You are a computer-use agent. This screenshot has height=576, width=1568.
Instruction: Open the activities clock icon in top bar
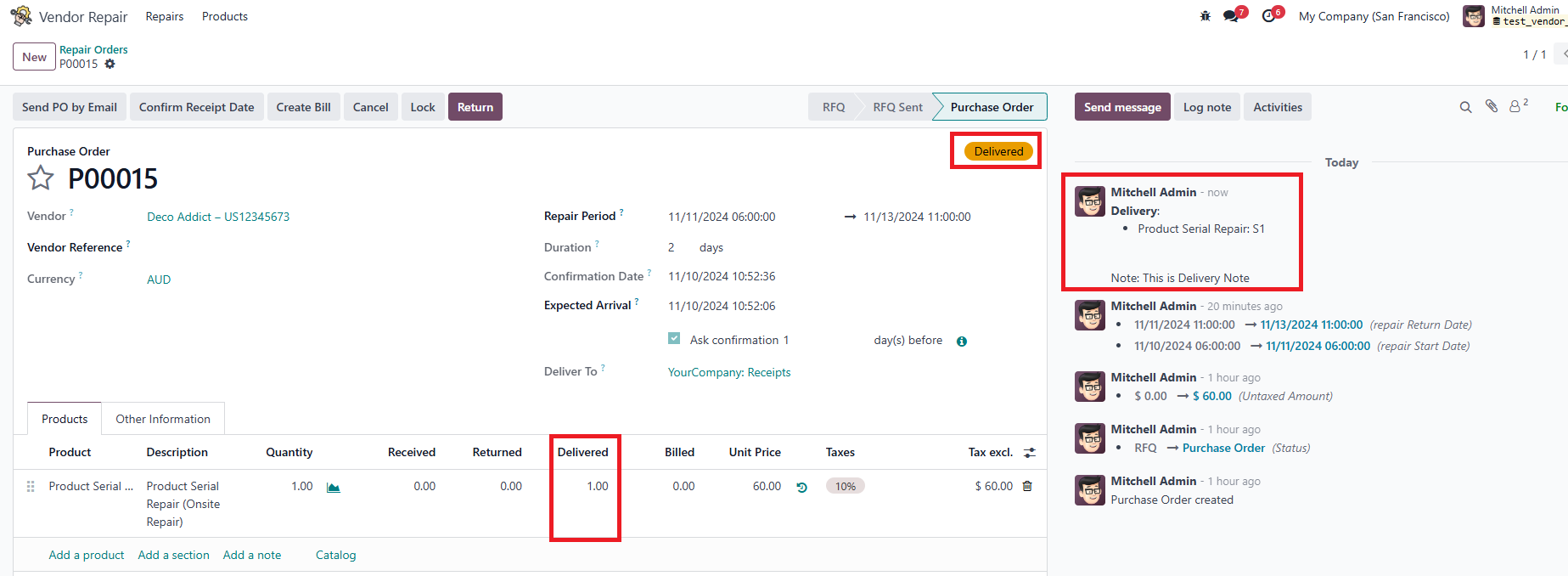(1268, 16)
